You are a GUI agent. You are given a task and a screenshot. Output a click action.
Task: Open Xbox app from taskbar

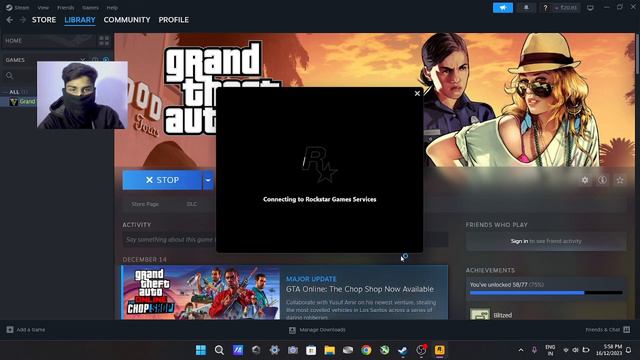[384, 350]
